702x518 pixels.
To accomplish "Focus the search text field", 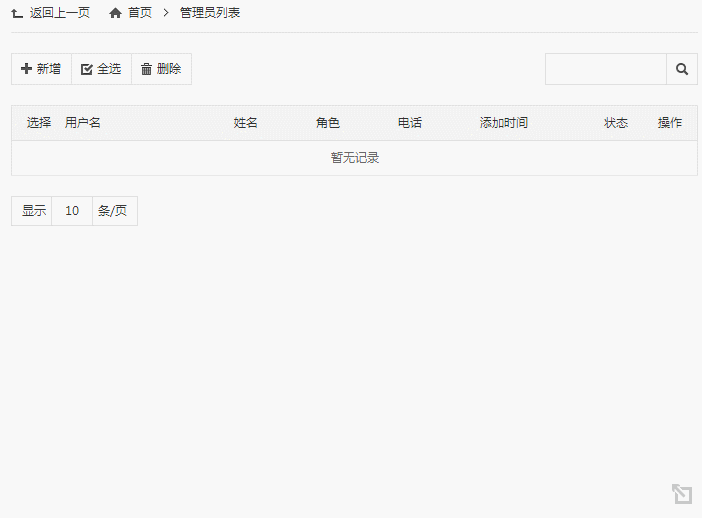I will 605,69.
